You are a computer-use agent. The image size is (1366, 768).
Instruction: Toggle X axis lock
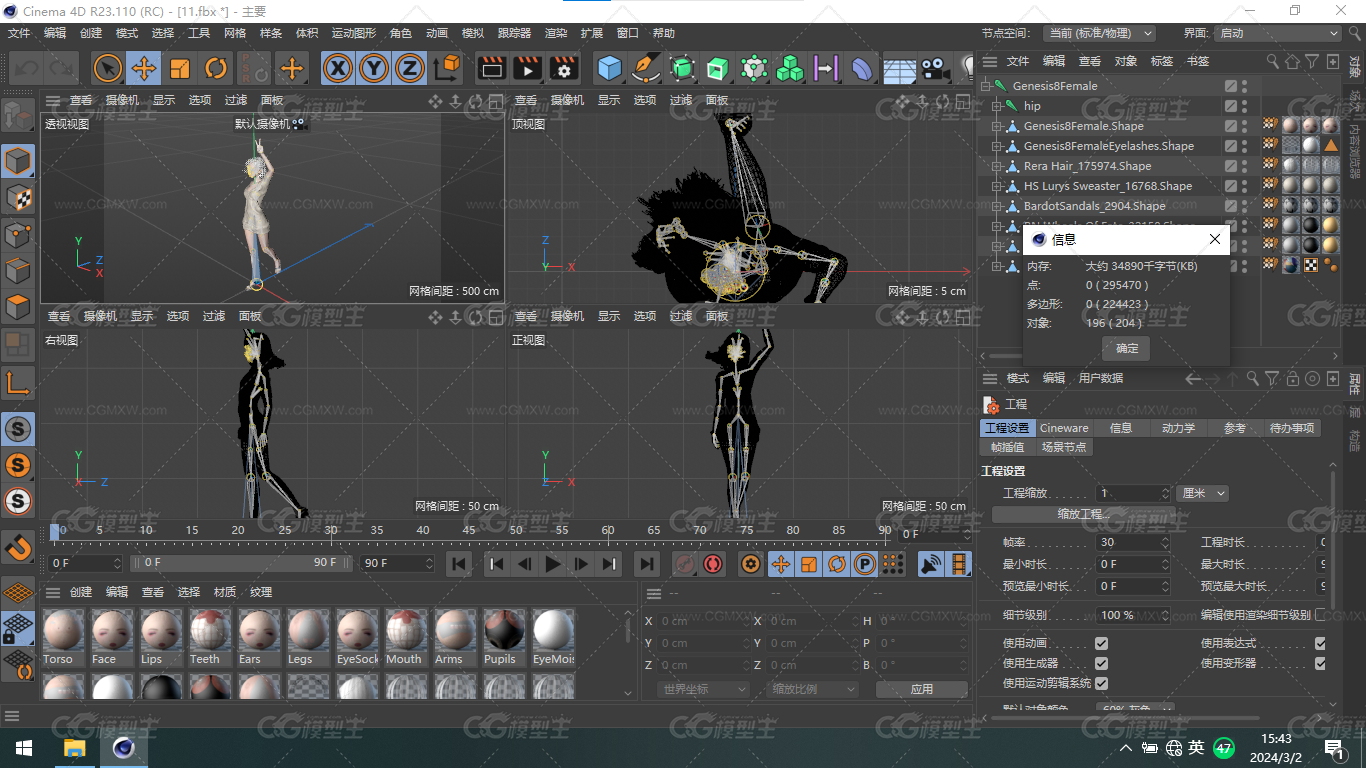(x=339, y=68)
